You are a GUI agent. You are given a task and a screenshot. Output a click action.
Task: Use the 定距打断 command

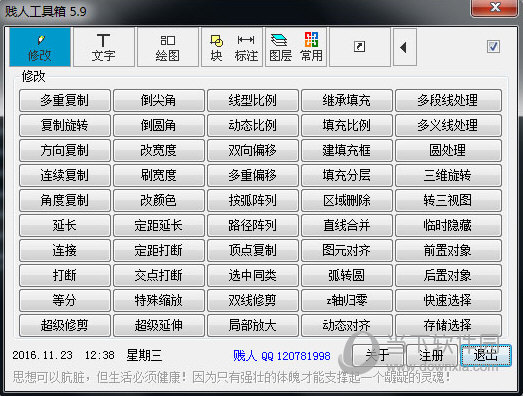click(159, 250)
